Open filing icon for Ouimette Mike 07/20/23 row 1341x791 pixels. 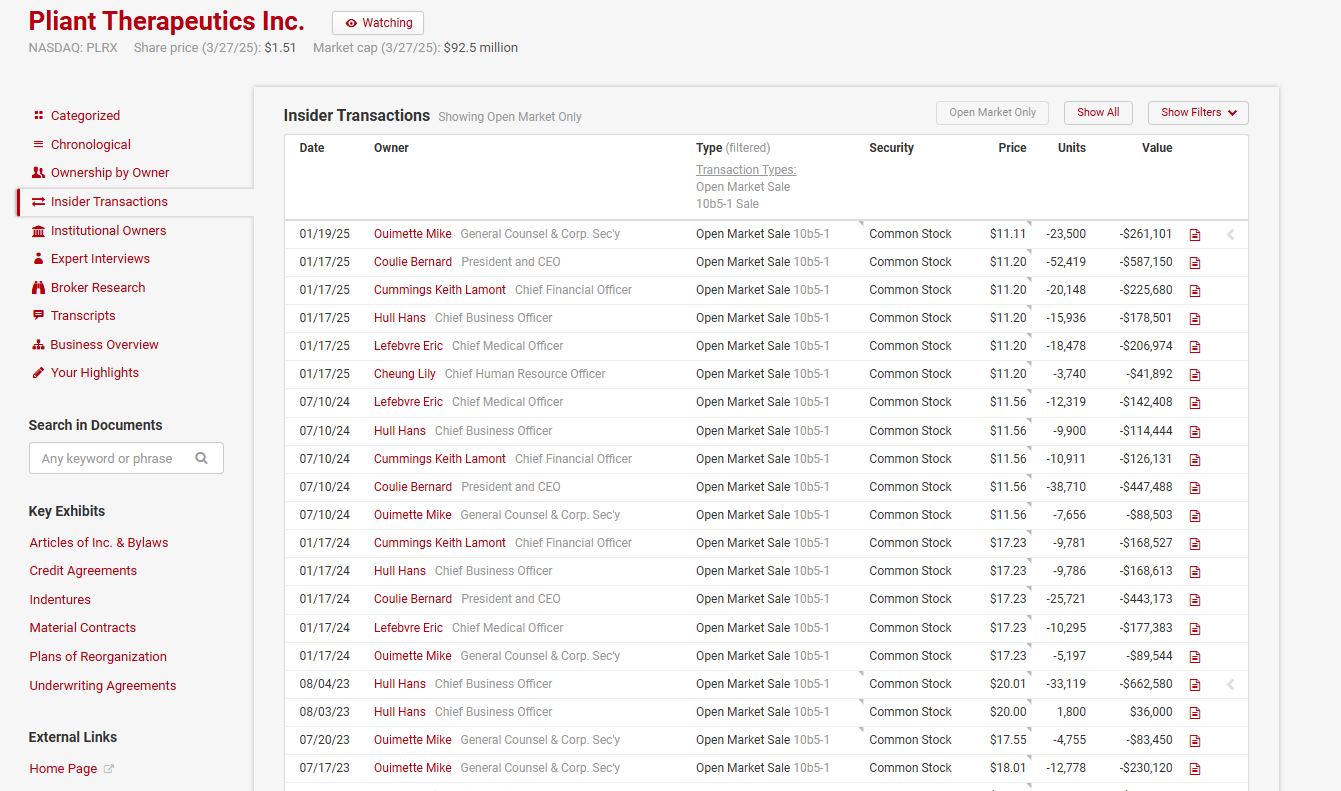pos(1195,741)
